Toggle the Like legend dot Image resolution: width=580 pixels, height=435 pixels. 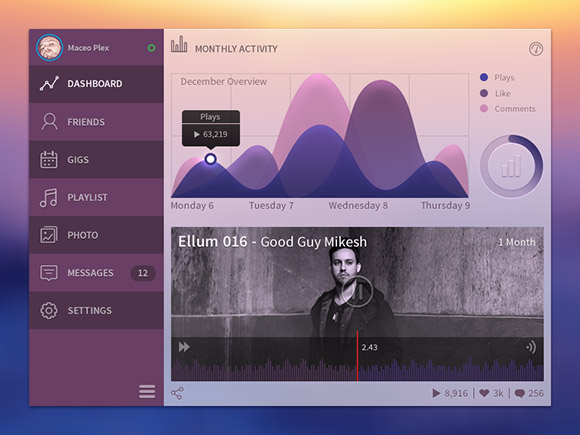[484, 93]
